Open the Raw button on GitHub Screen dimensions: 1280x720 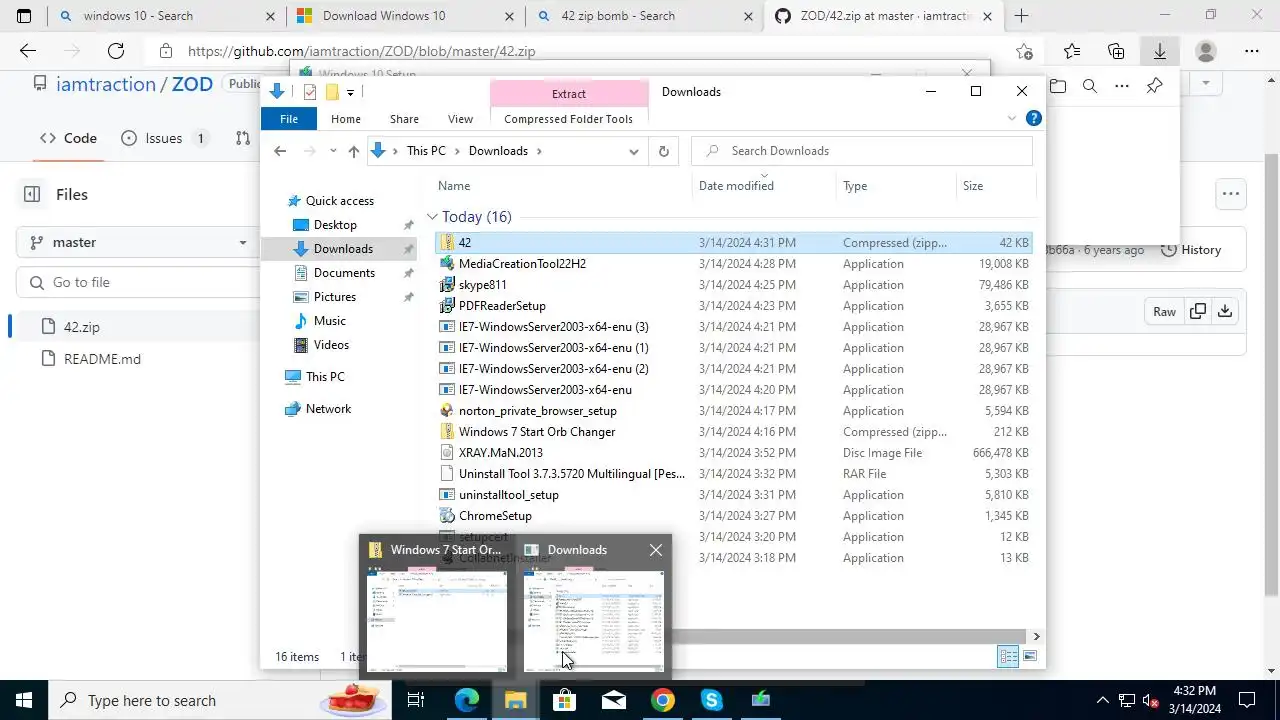pos(1164,311)
